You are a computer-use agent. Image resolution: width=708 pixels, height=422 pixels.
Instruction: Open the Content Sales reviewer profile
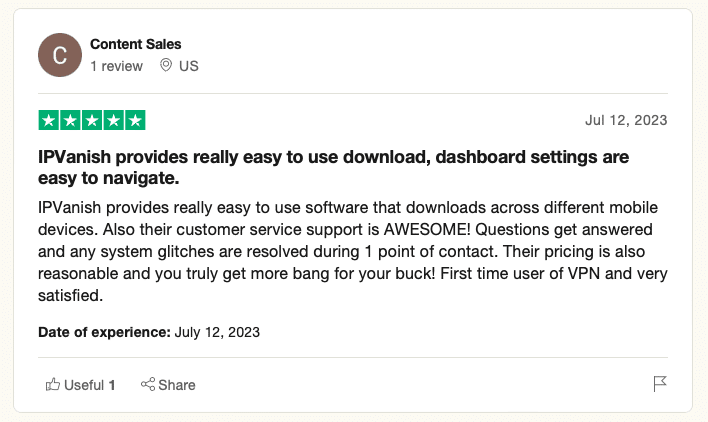[x=135, y=44]
